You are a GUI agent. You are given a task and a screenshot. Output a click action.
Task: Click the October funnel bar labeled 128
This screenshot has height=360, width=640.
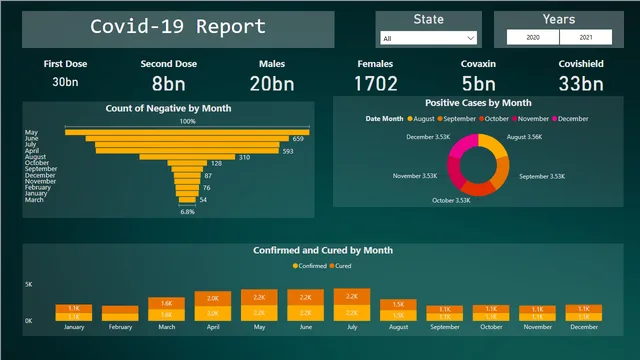click(x=187, y=163)
